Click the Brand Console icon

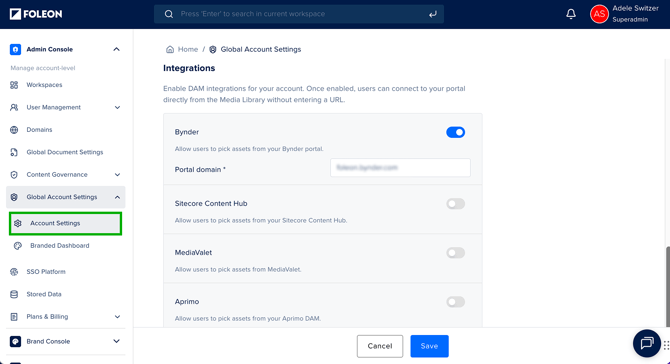point(15,341)
